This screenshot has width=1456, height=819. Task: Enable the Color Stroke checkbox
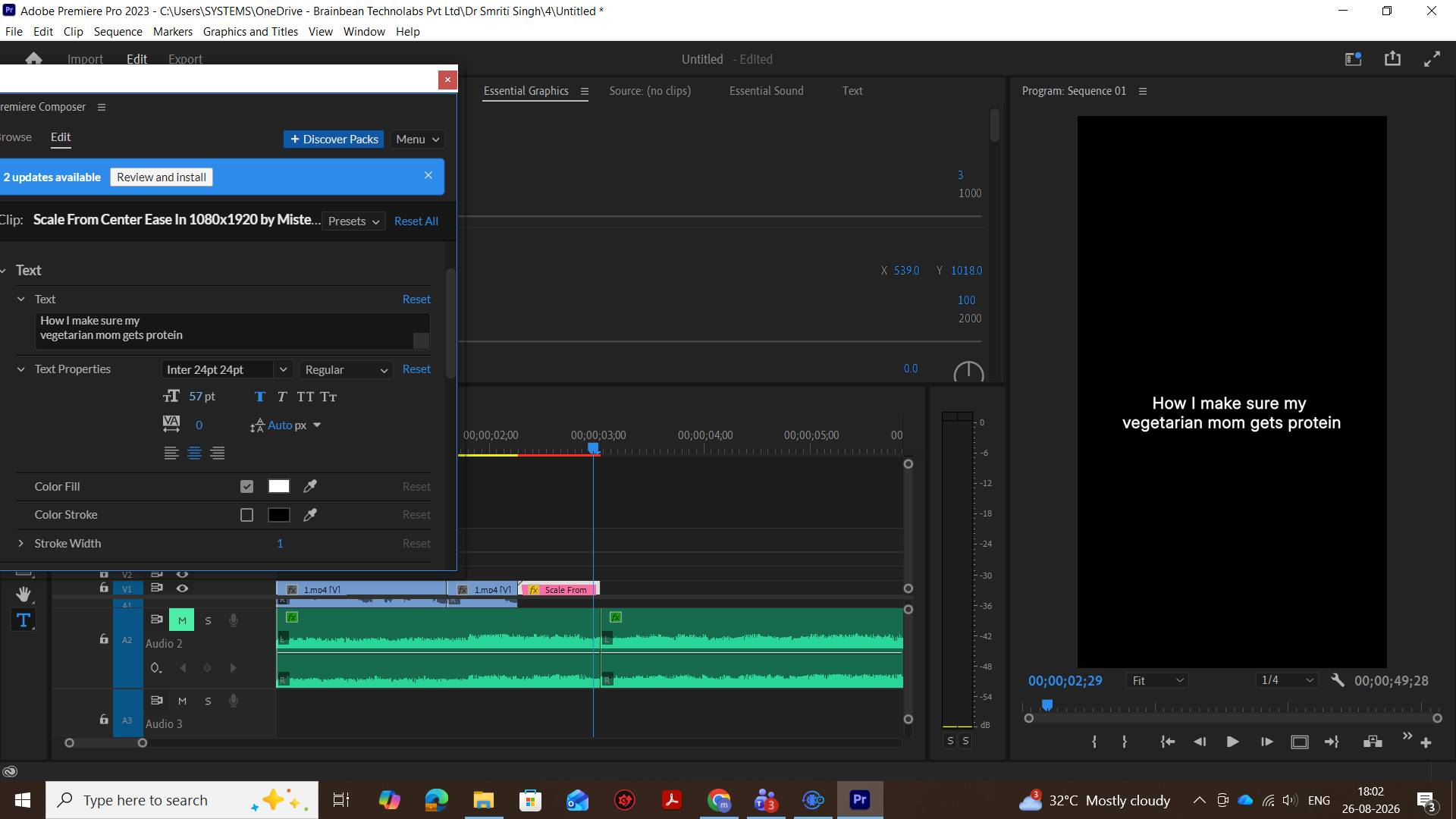point(246,515)
